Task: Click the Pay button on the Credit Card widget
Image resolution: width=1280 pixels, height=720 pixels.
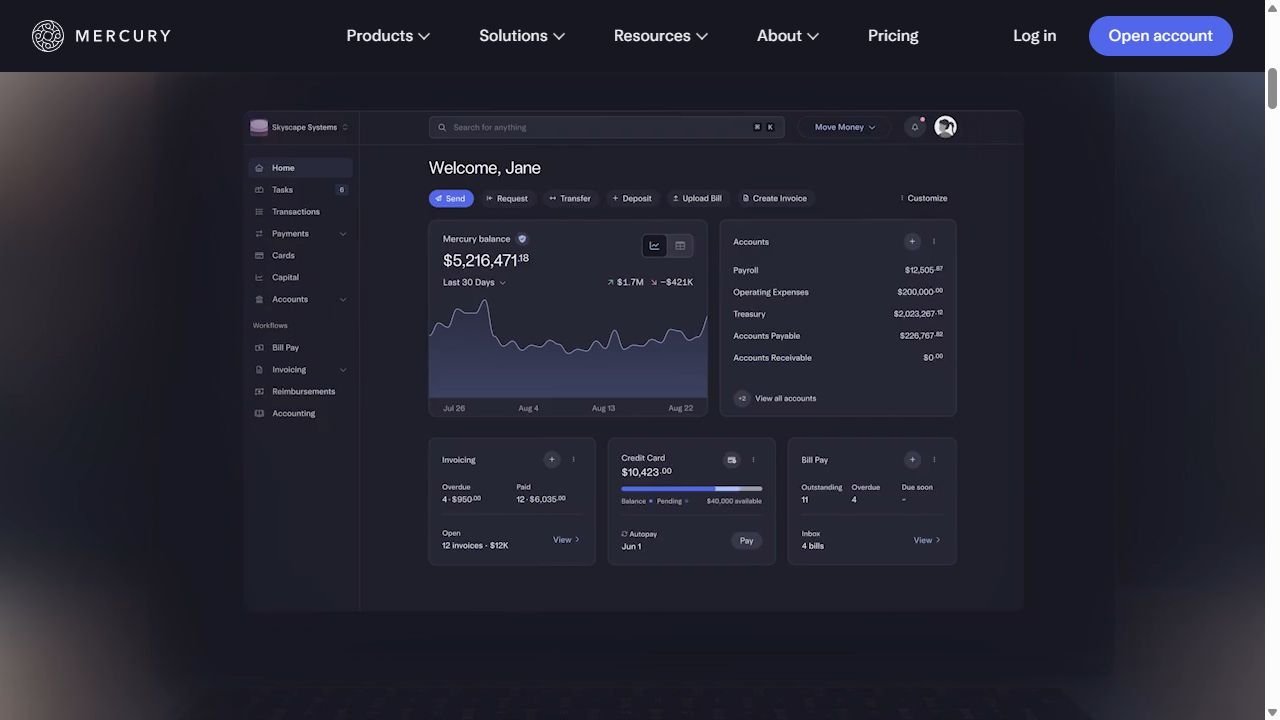Action: [x=746, y=541]
